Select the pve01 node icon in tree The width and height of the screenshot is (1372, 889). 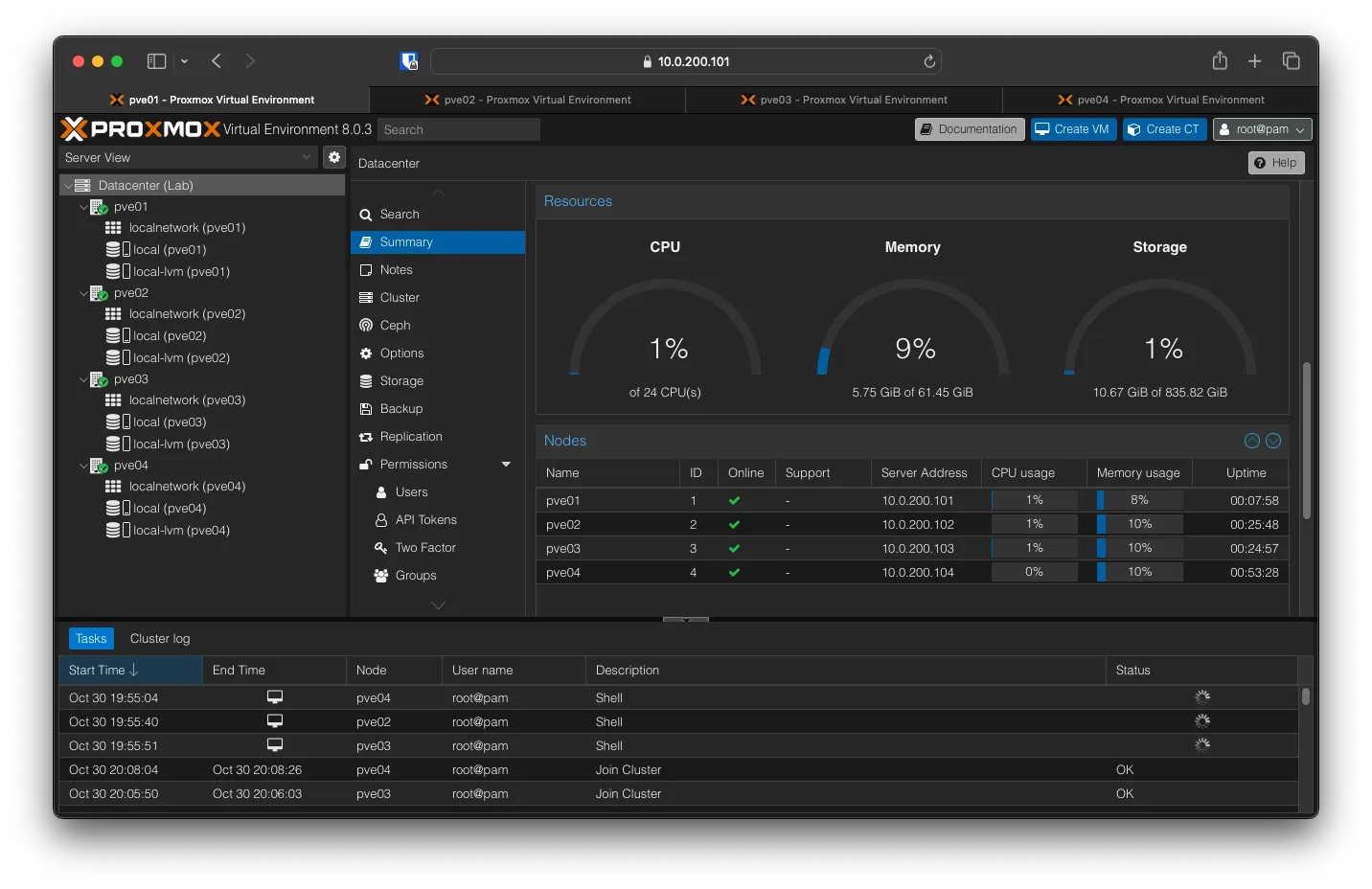point(100,207)
